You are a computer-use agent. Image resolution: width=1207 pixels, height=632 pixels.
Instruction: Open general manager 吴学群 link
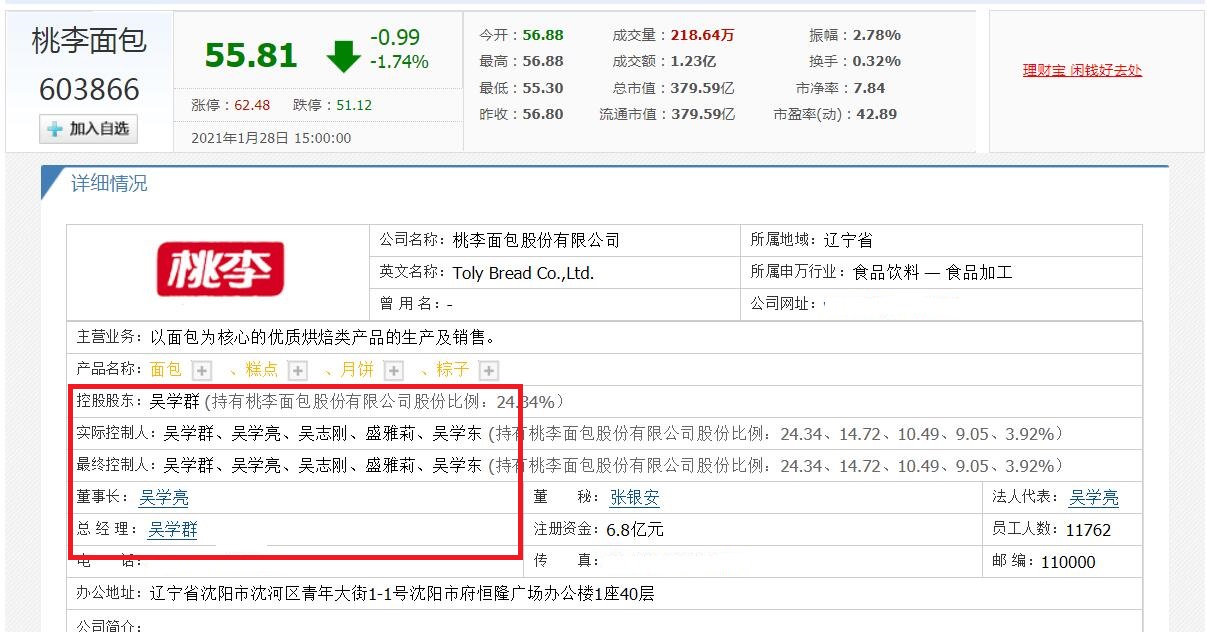tap(172, 530)
